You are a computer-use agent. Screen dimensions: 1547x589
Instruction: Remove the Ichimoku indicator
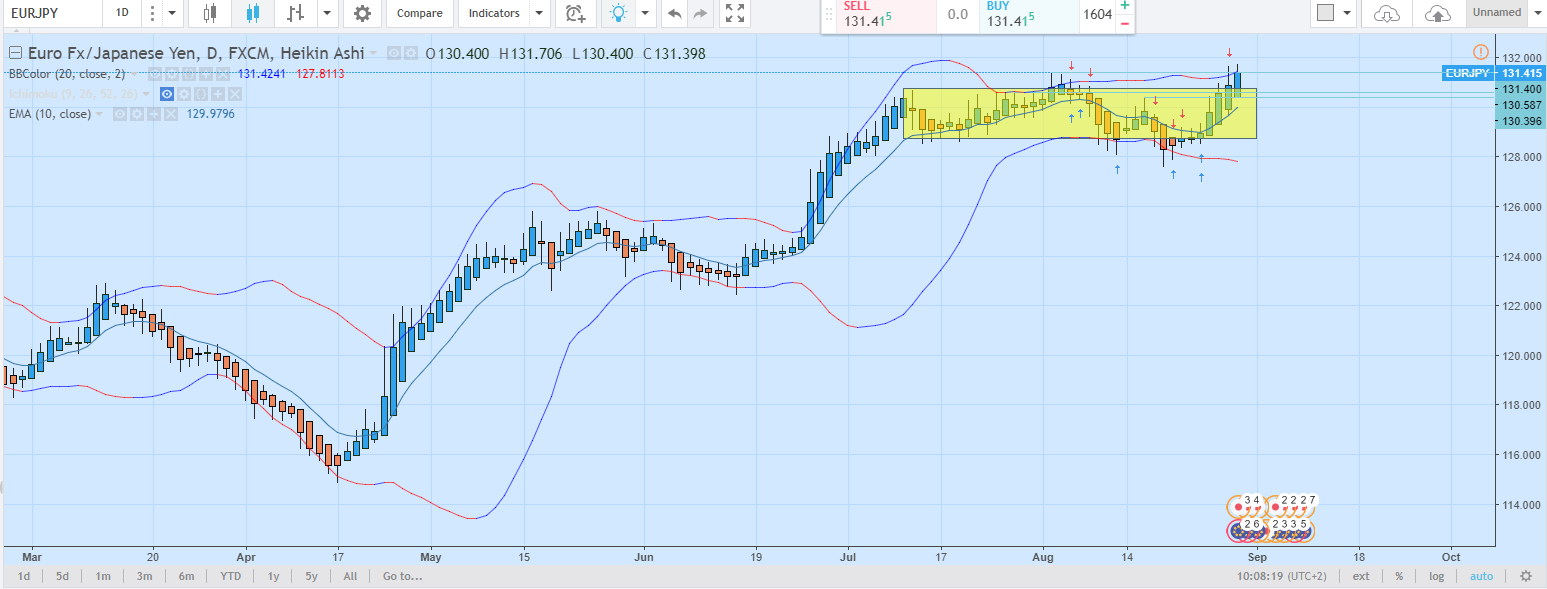(235, 94)
